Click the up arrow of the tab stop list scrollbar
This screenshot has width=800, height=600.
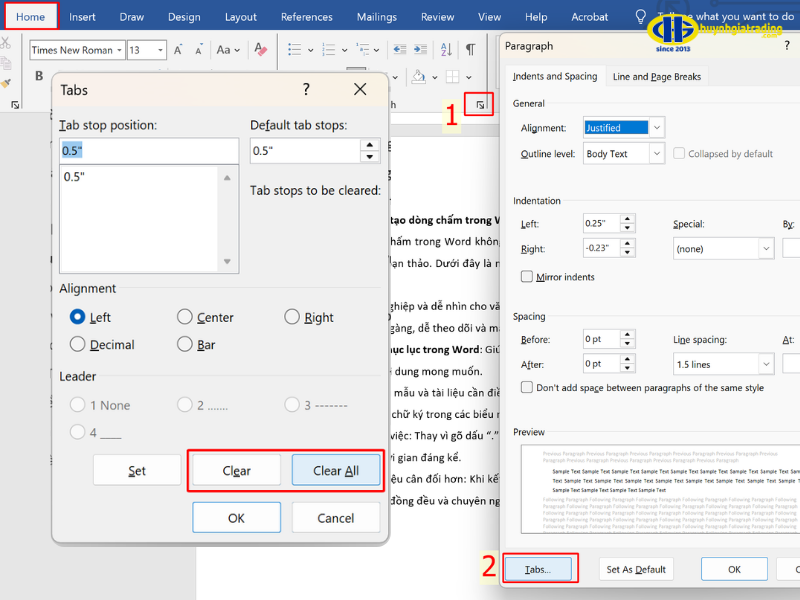(227, 178)
